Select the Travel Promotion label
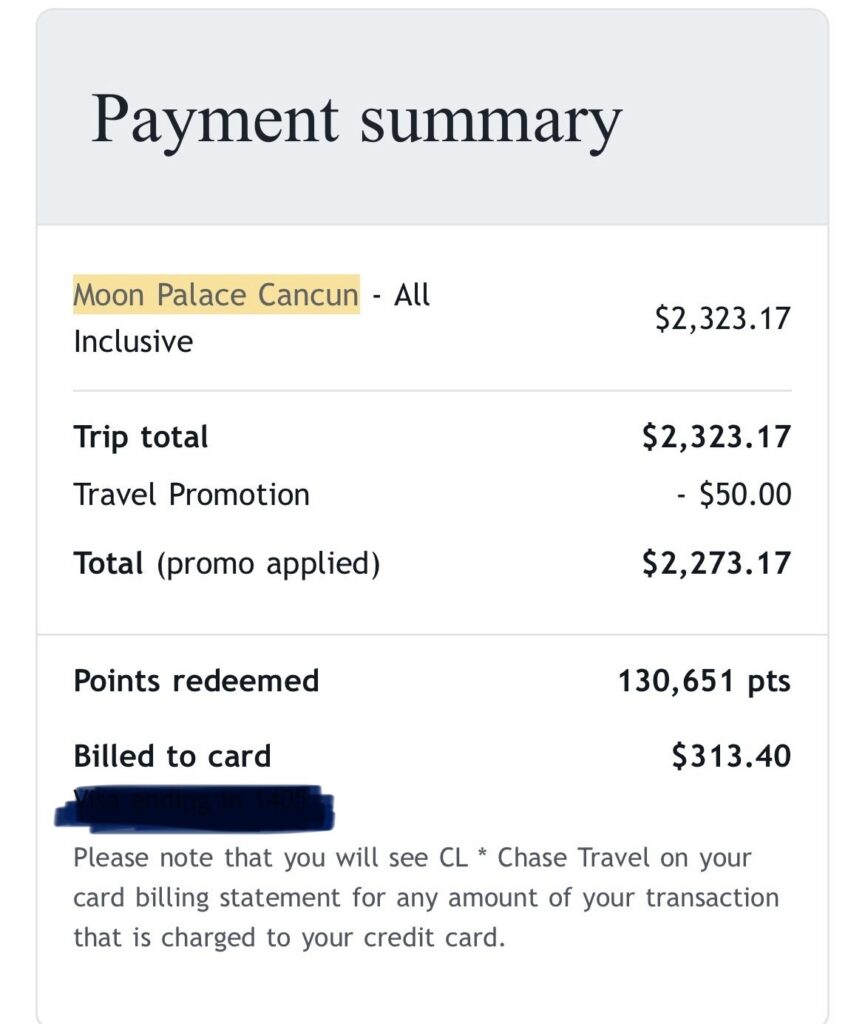The width and height of the screenshot is (865, 1024). coord(191,494)
